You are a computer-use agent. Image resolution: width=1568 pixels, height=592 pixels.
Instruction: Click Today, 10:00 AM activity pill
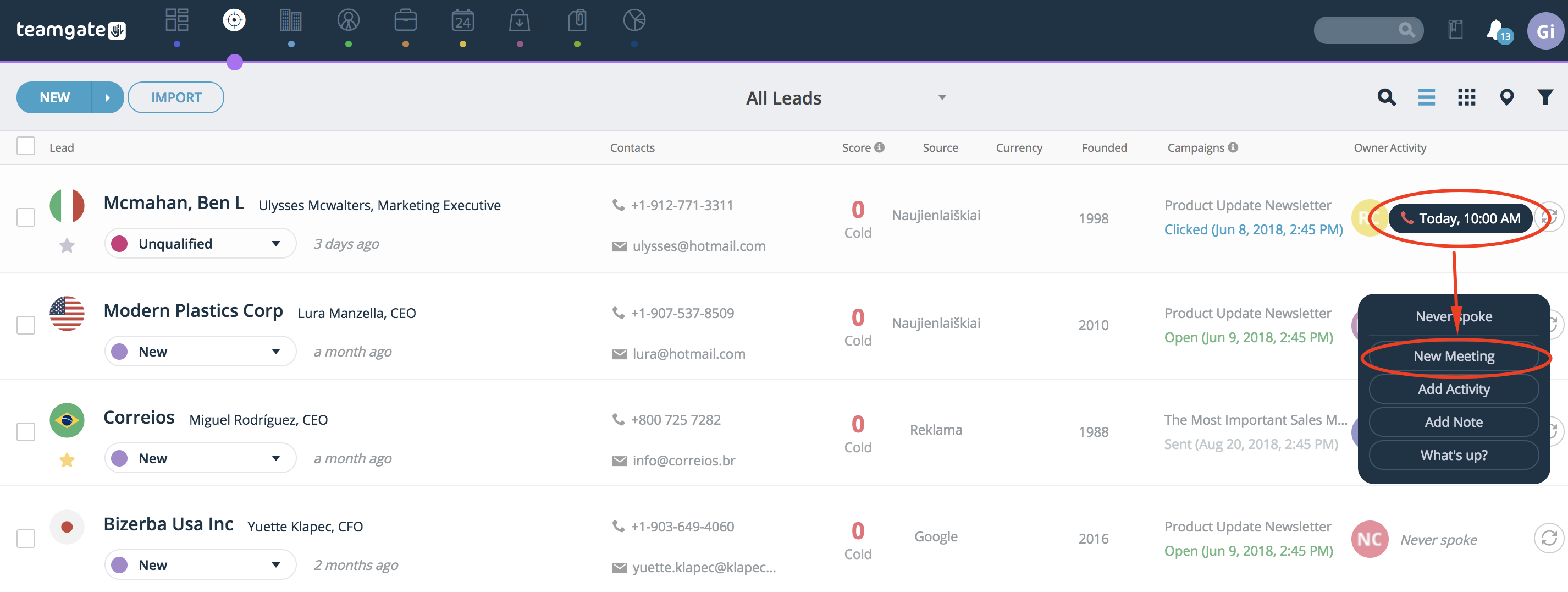(x=1460, y=218)
